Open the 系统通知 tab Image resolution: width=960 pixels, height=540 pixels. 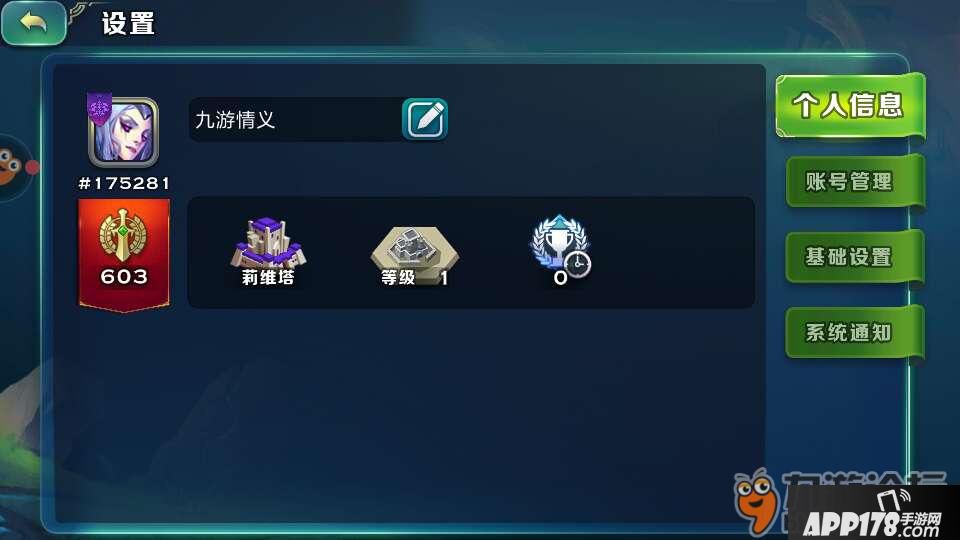853,332
